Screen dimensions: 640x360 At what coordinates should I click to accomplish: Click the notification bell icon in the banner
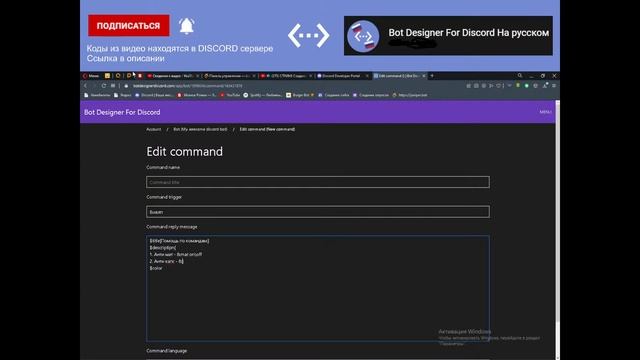click(187, 26)
